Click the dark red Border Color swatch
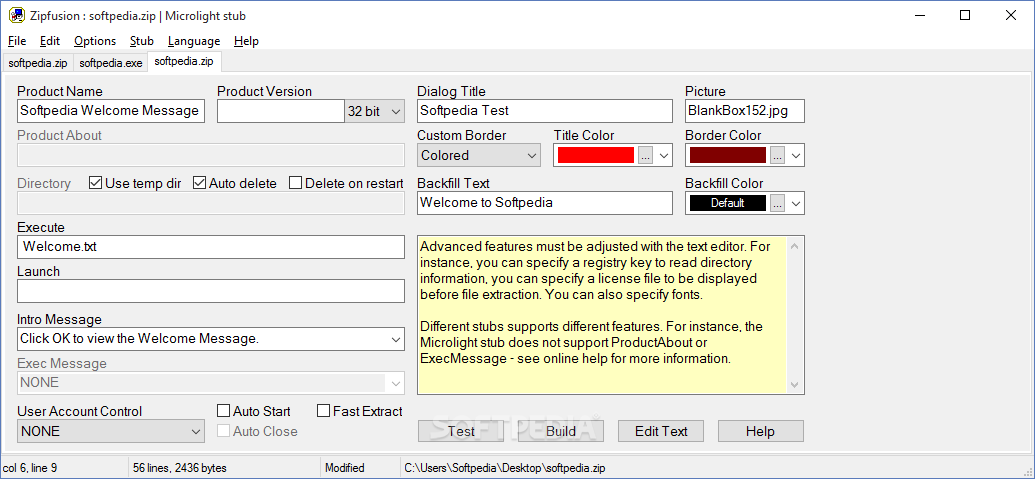 pos(728,156)
